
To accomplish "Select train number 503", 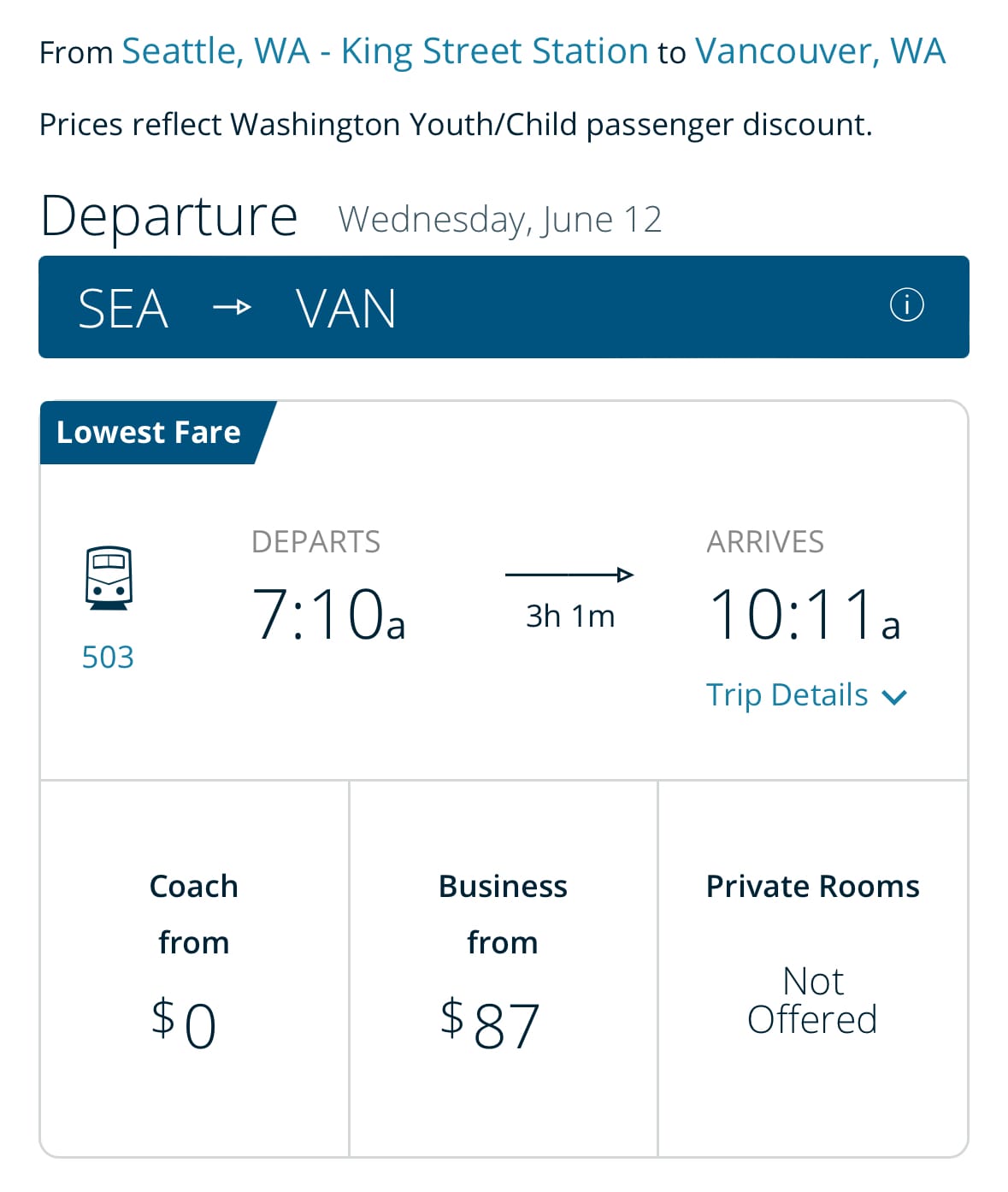I will (x=108, y=657).
